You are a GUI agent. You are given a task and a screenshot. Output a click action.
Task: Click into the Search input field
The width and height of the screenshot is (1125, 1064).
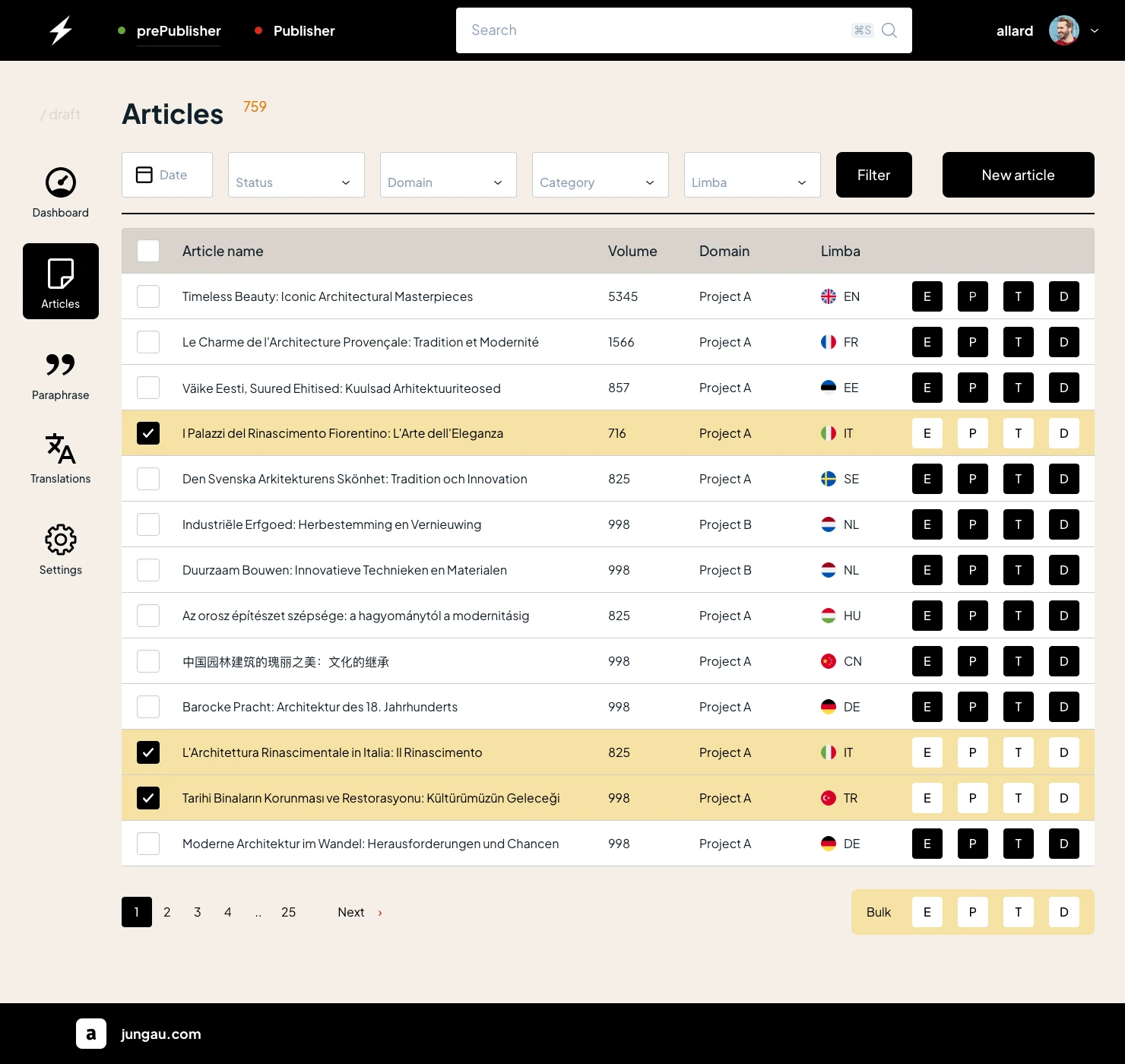coord(654,30)
